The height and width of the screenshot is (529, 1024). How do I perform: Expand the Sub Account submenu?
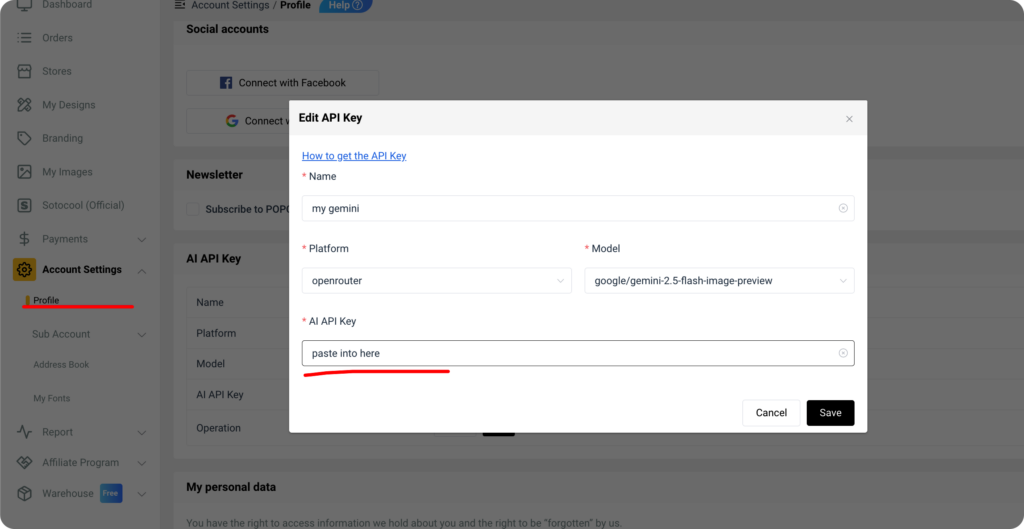coord(141,334)
